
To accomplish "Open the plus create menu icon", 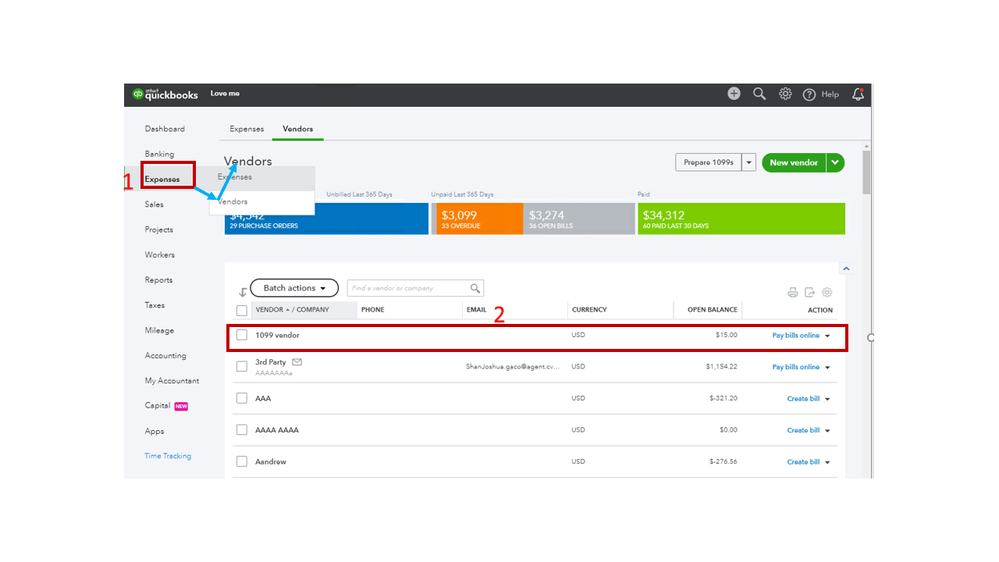I will tap(734, 94).
